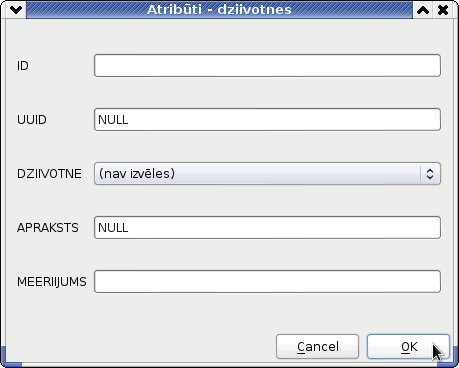Focus the UUID field containing NULL
The image size is (459, 368).
pos(267,120)
